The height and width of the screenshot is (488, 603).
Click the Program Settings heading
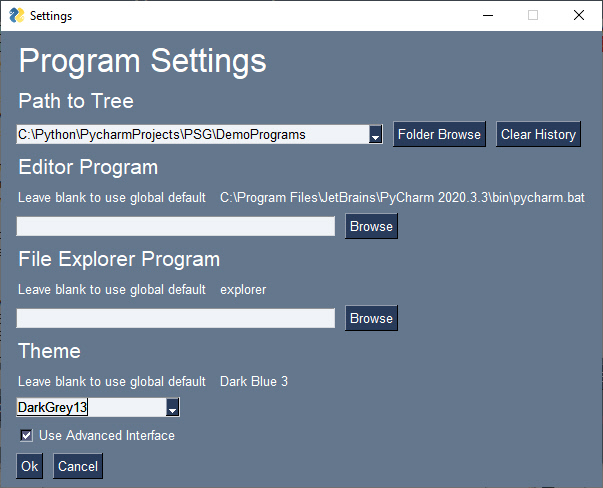pyautogui.click(x=143, y=61)
